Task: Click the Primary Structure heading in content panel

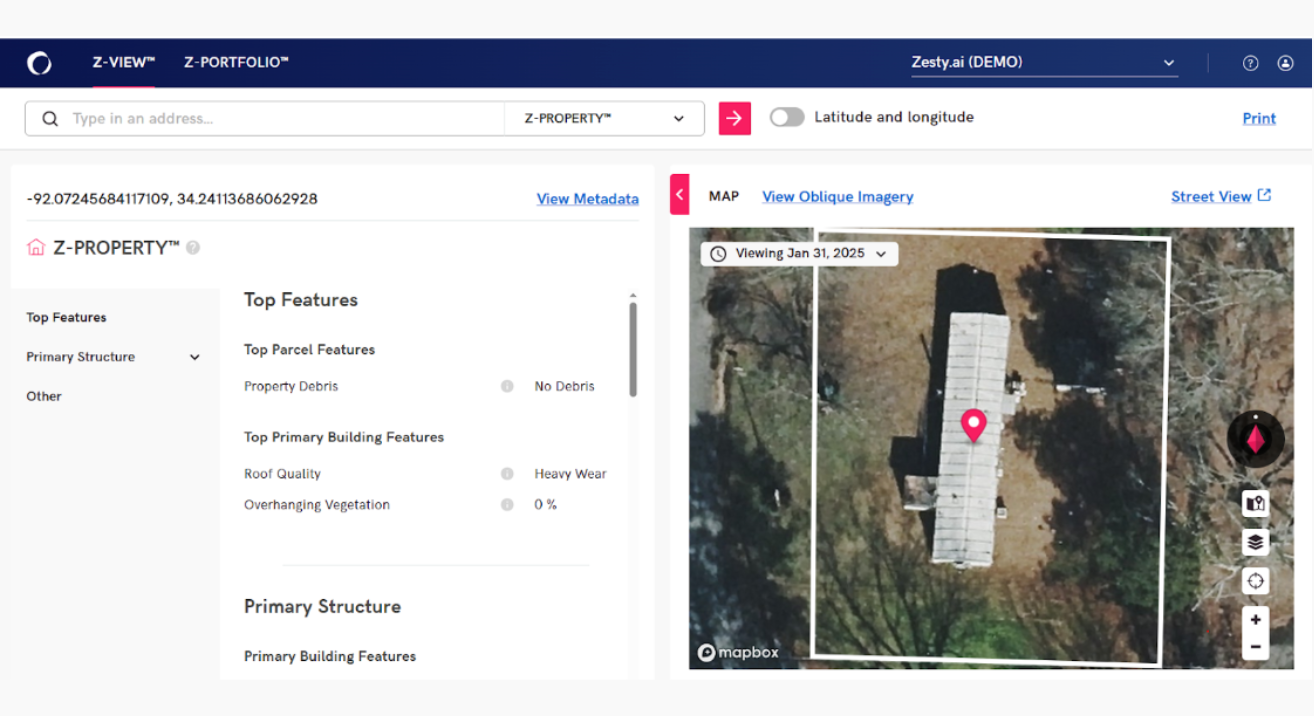Action: [x=322, y=606]
